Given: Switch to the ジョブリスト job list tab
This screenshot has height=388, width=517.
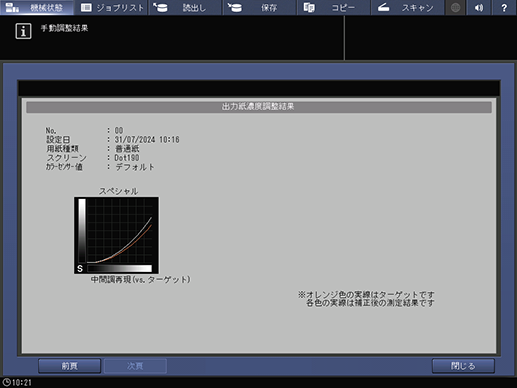Looking at the screenshot, I should [x=111, y=7].
